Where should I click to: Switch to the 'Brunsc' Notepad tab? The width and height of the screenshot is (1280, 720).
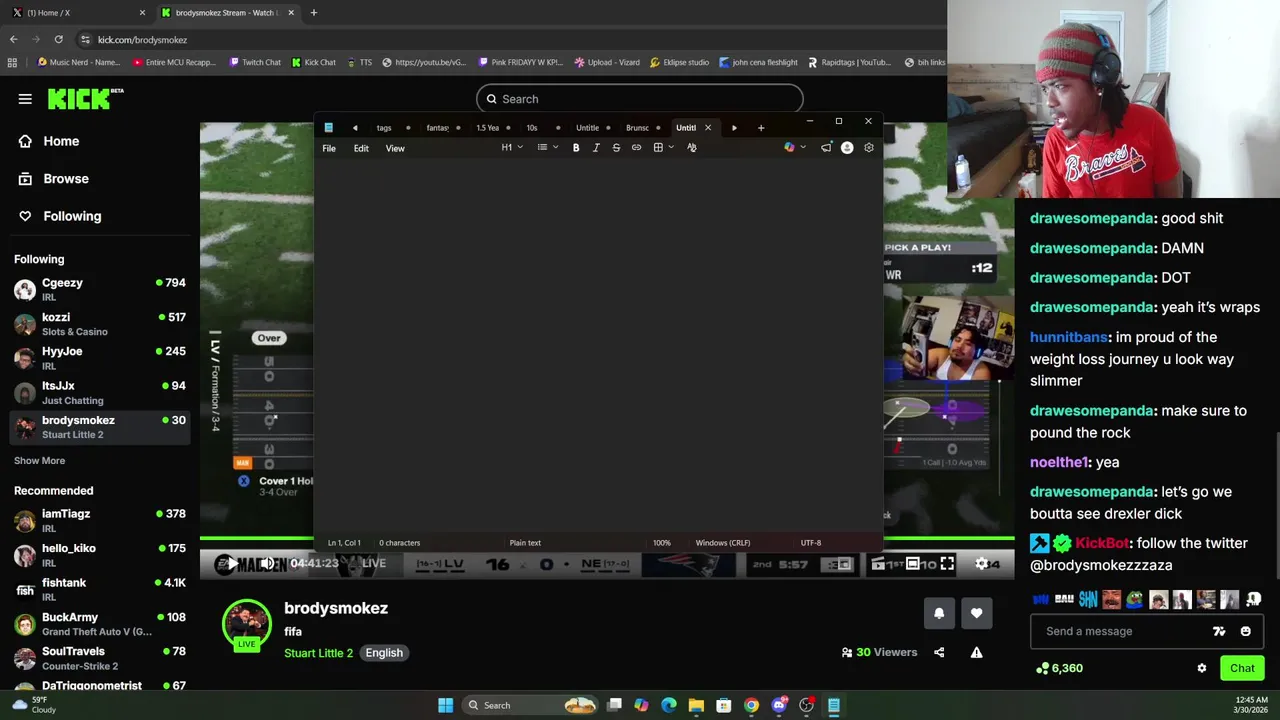pyautogui.click(x=643, y=128)
